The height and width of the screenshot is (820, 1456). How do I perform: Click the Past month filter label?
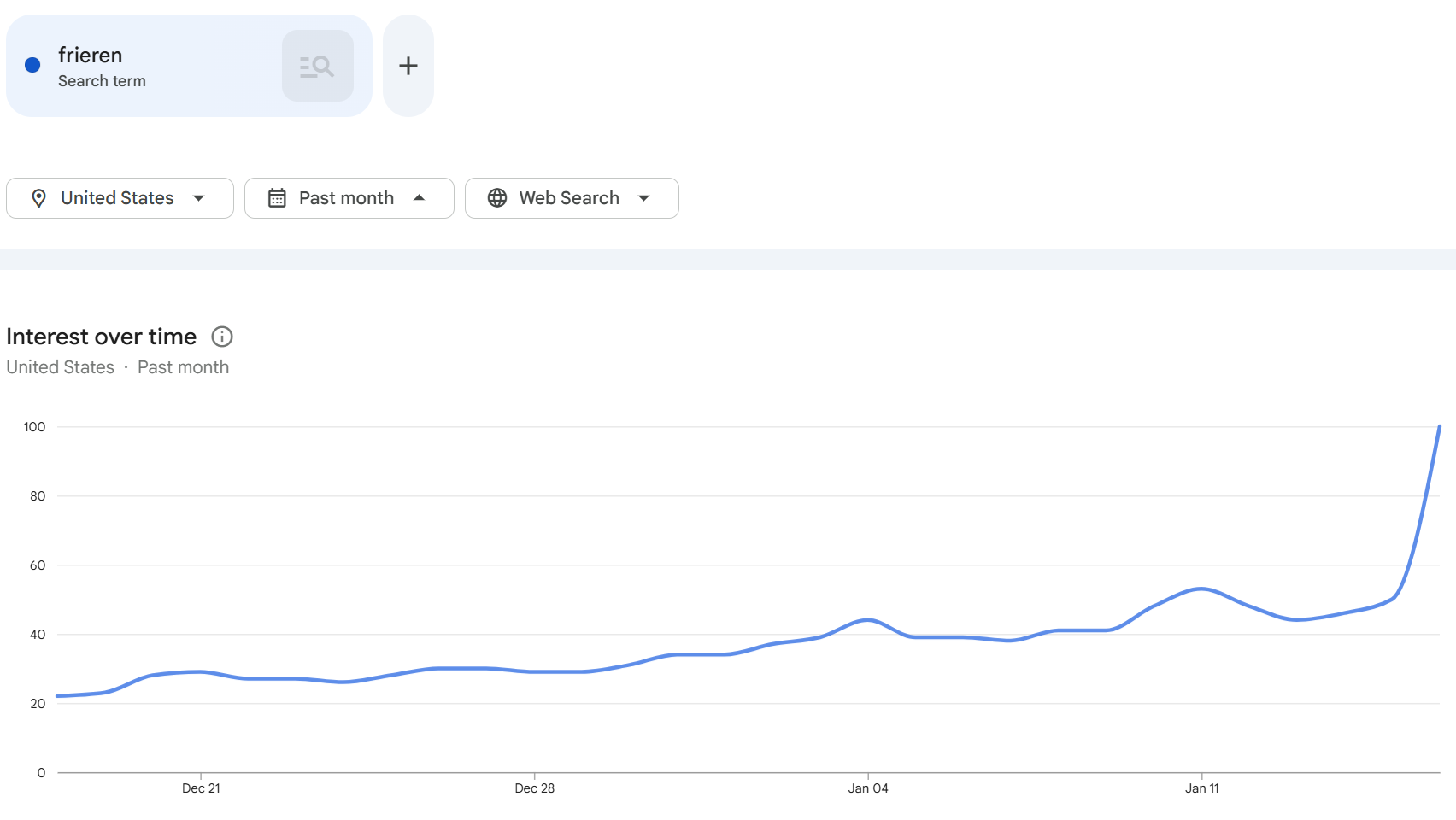(x=346, y=198)
